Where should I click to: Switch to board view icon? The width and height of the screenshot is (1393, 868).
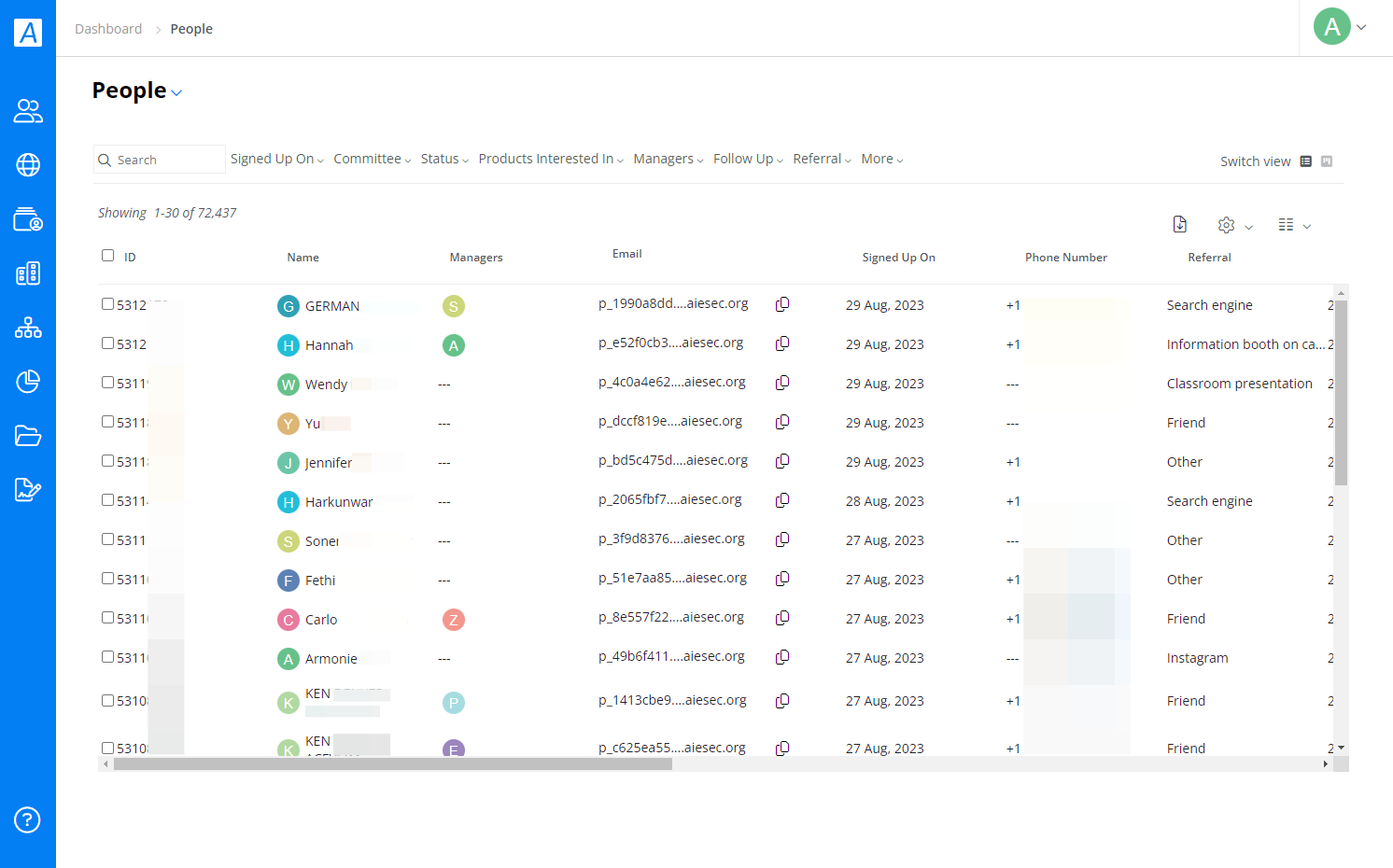point(1327,161)
